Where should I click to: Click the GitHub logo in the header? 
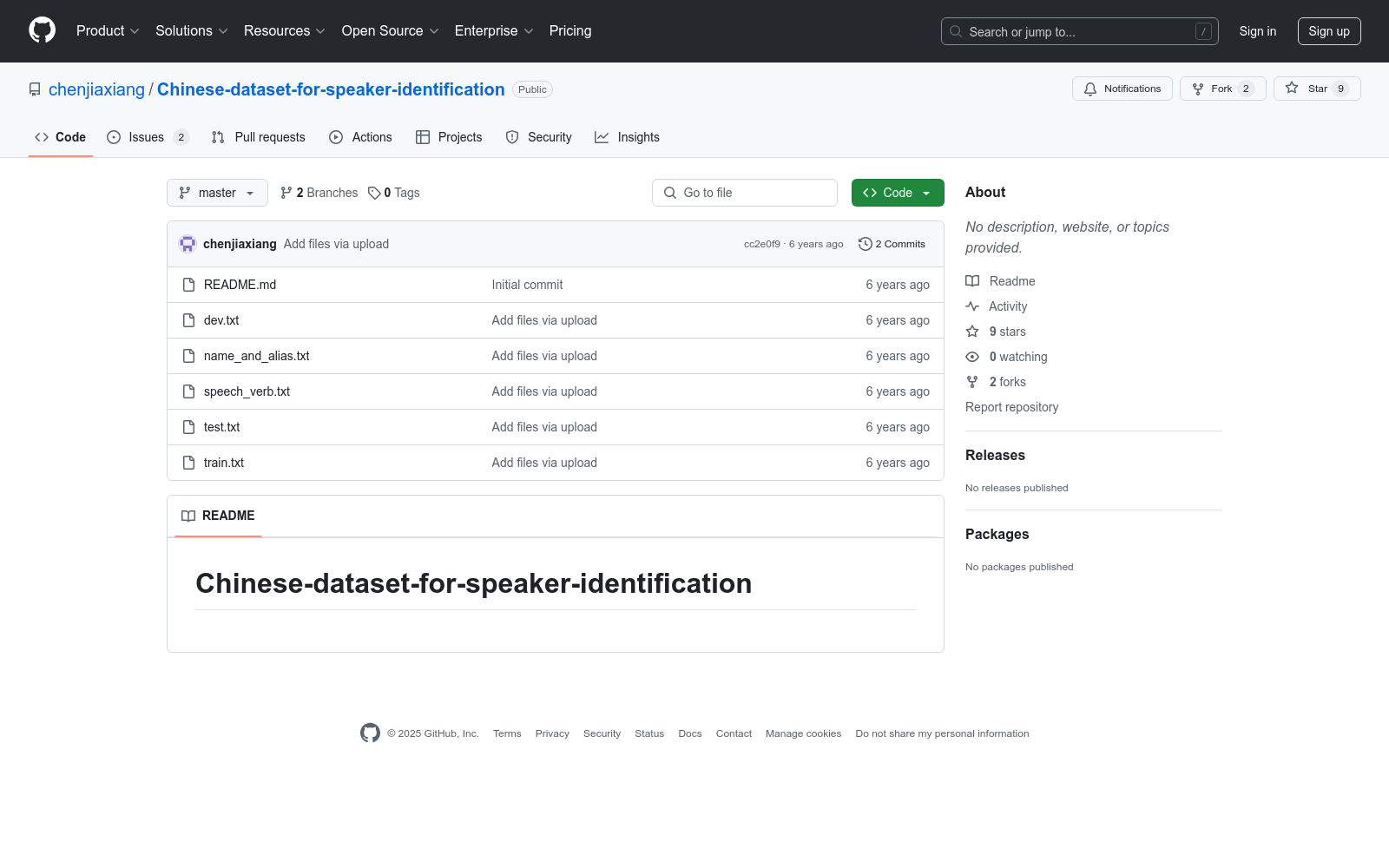(42, 30)
